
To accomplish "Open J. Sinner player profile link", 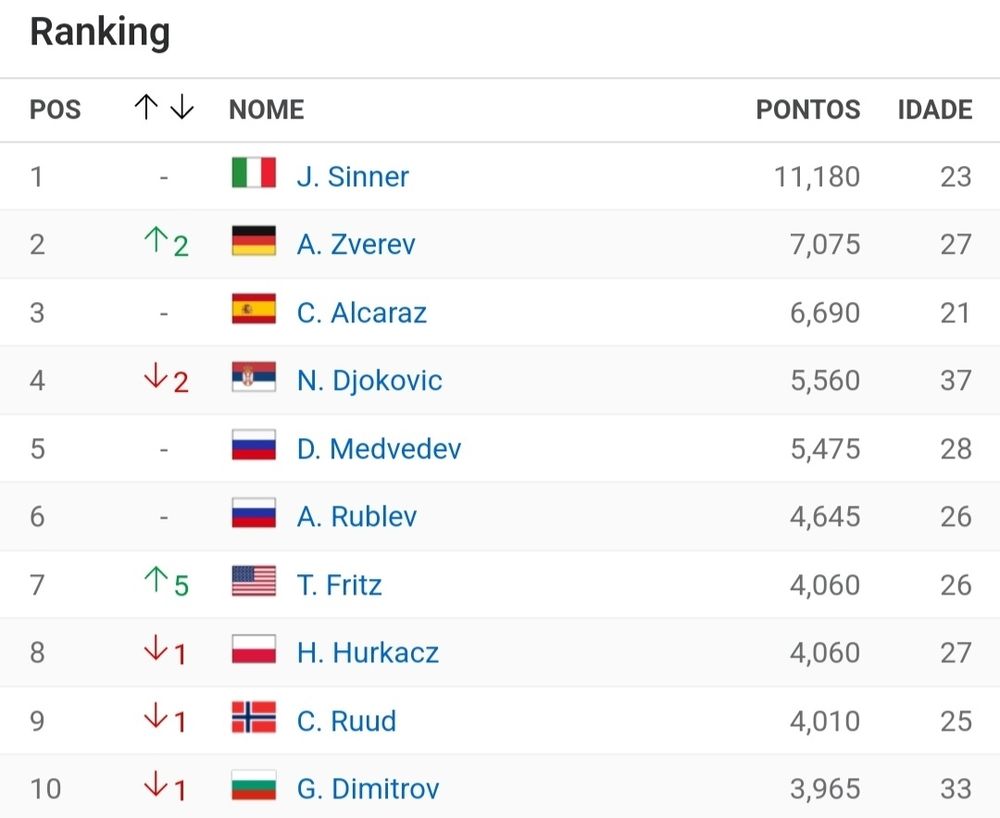I will pyautogui.click(x=353, y=177).
